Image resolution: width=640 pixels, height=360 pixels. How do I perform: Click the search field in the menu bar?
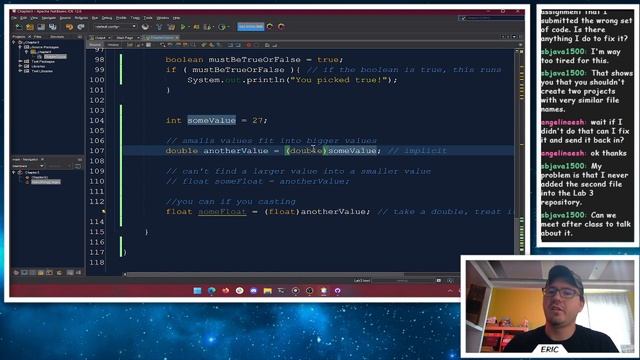[492, 18]
